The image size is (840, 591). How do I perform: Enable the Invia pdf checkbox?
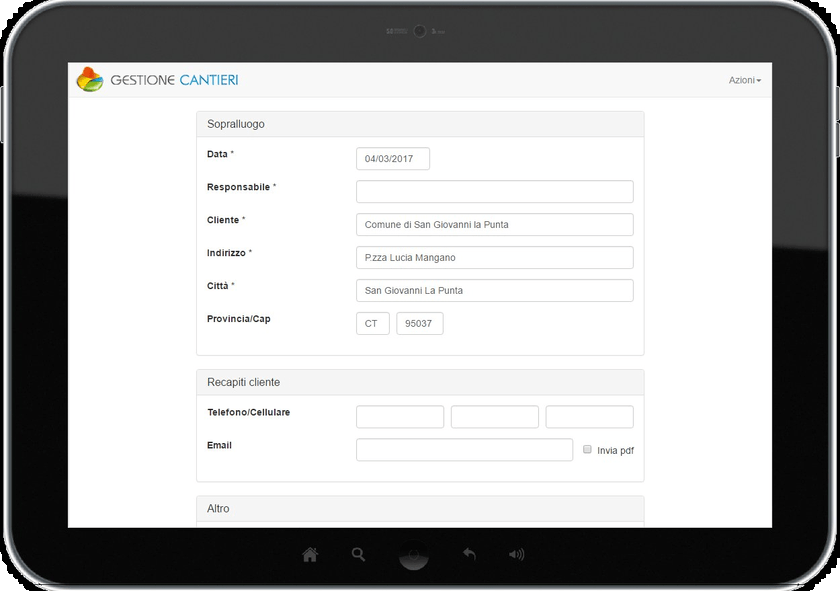(x=588, y=450)
